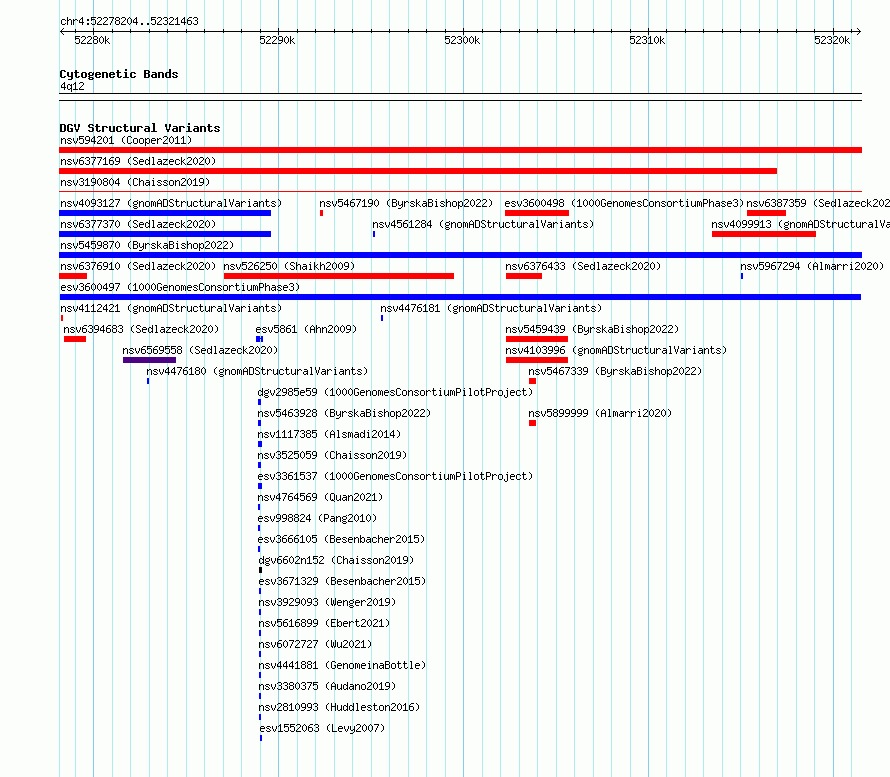Image resolution: width=890 pixels, height=777 pixels.
Task: Click the nsv4476181 (gnomADStructuralVariants) label
Action: click(491, 308)
